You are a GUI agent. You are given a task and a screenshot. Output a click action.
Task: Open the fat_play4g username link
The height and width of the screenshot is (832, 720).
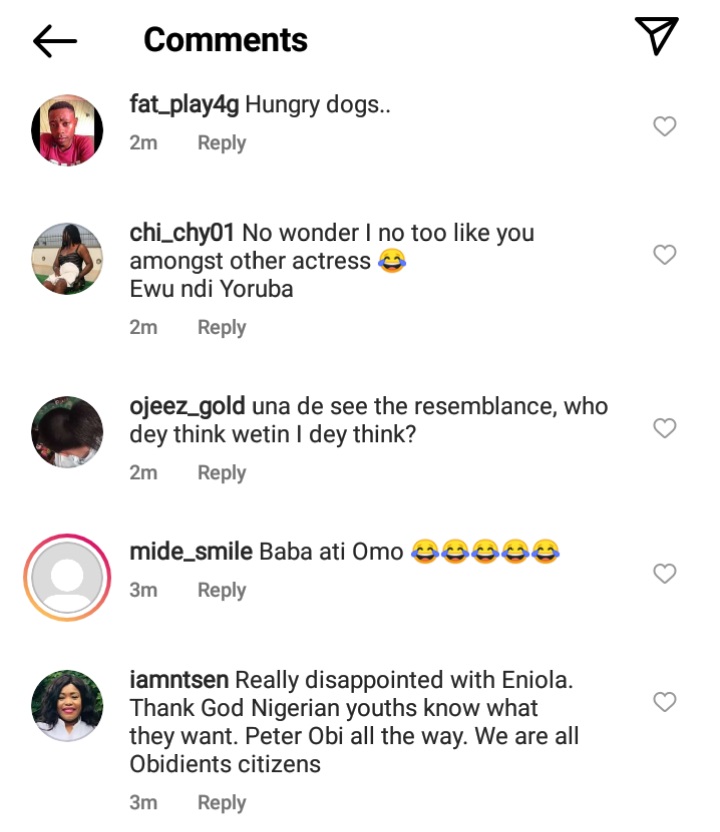(184, 104)
